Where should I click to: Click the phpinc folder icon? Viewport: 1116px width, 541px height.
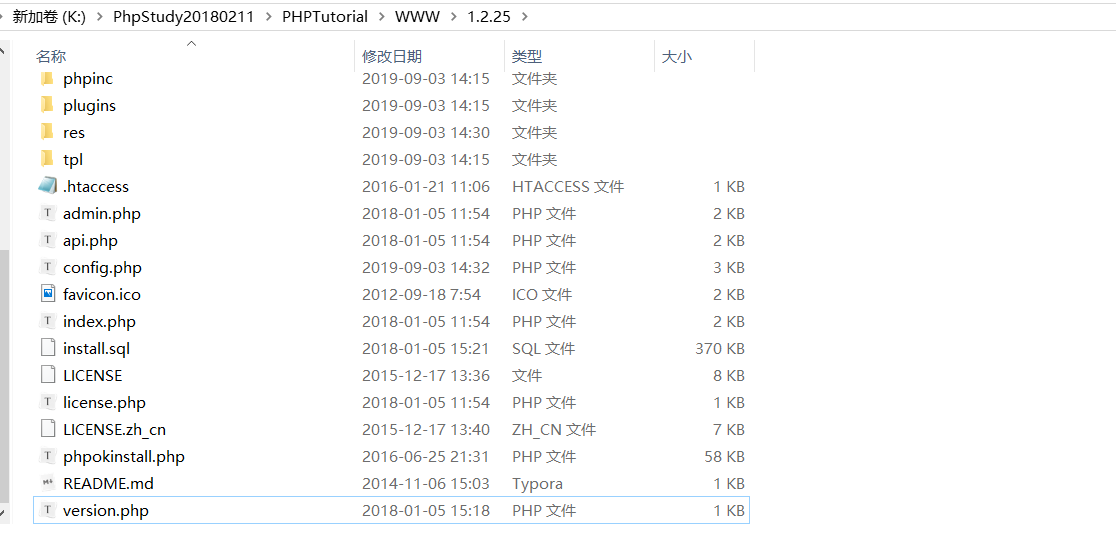tap(47, 78)
